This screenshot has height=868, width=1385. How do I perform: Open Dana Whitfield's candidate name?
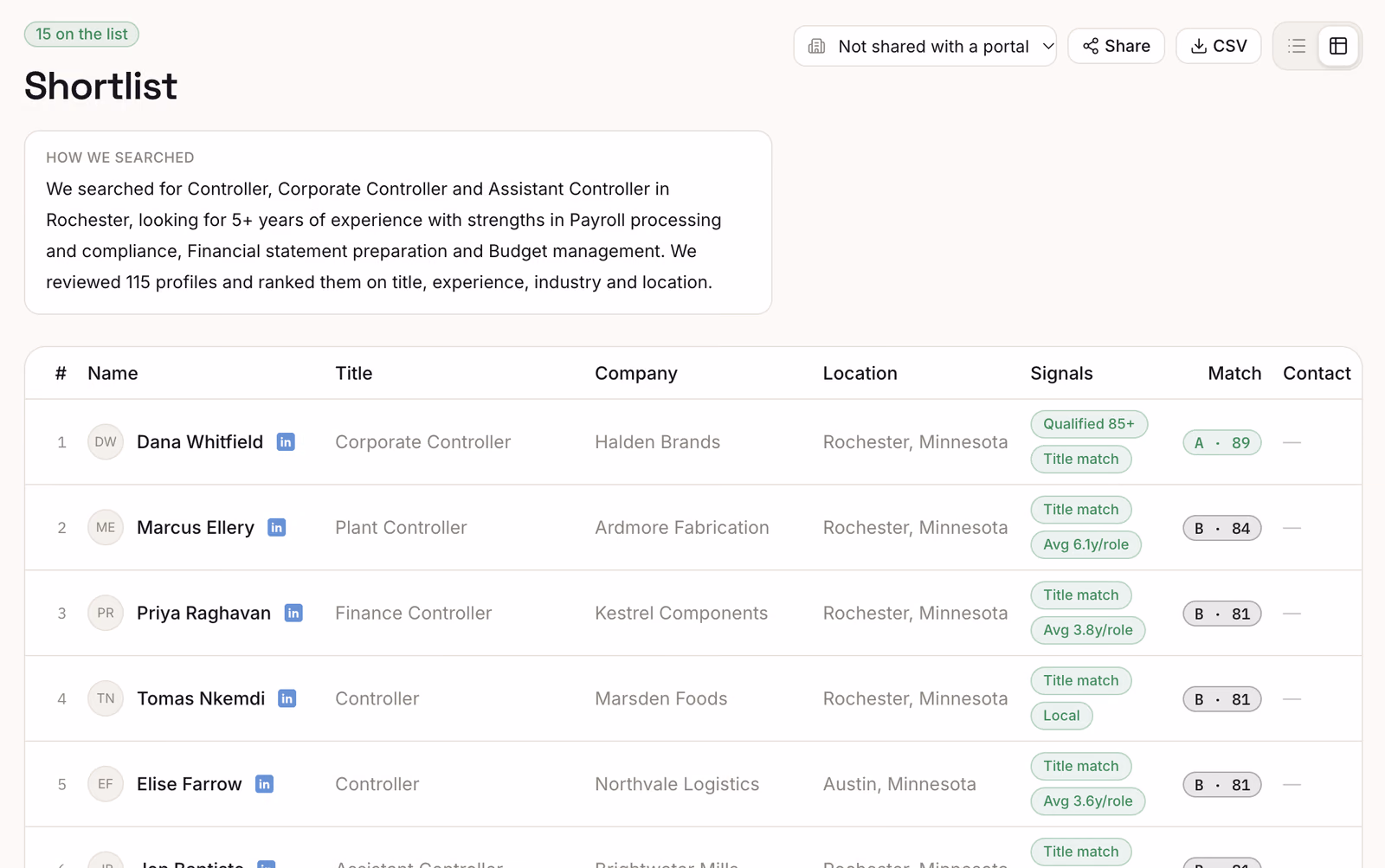click(200, 442)
